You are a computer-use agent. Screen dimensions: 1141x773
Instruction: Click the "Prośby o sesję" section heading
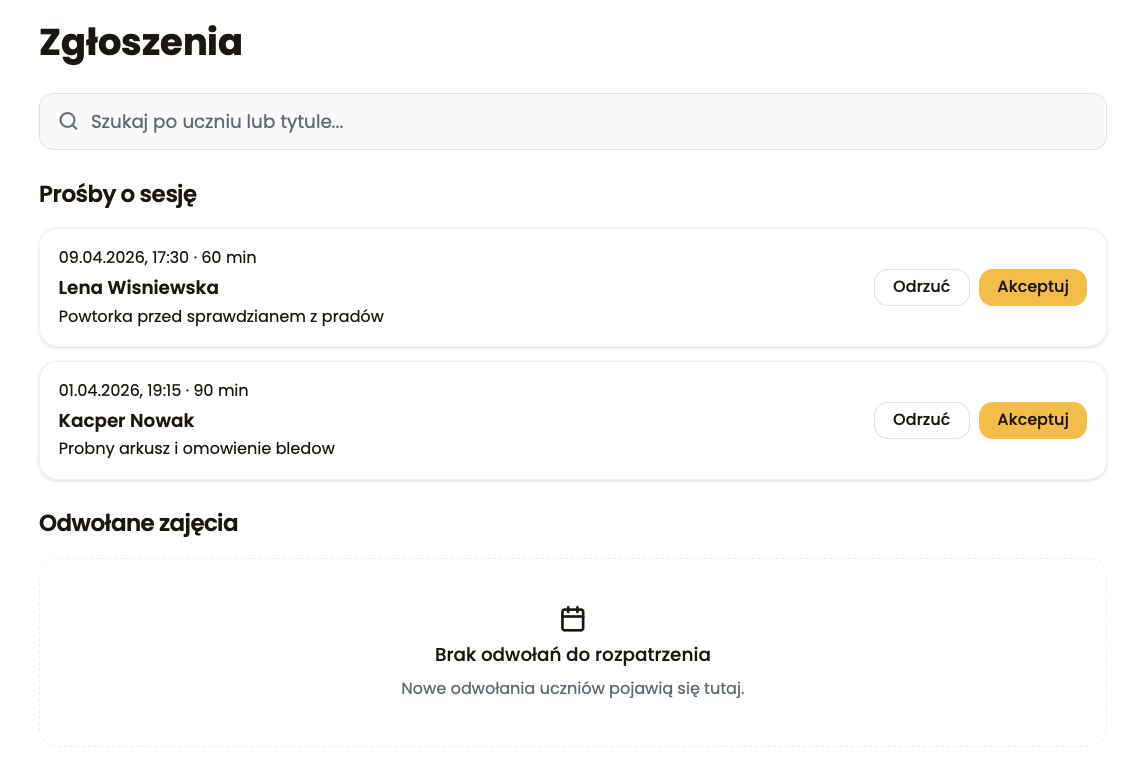click(117, 194)
